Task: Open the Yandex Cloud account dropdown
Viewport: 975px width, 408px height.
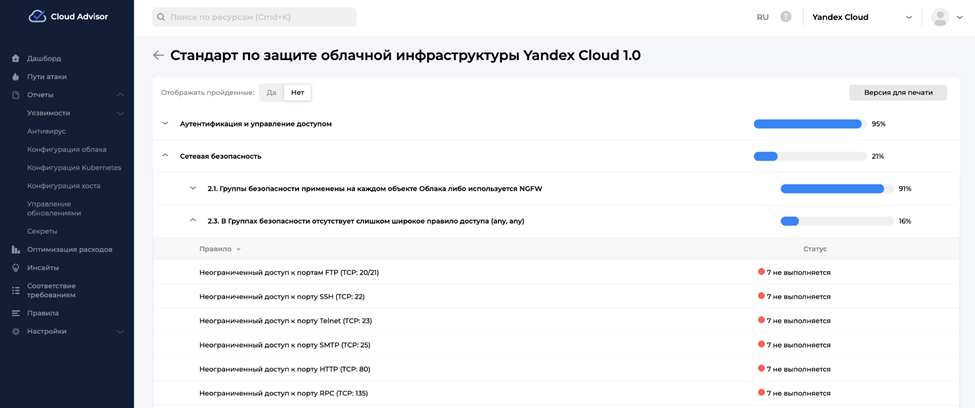Action: (x=861, y=17)
